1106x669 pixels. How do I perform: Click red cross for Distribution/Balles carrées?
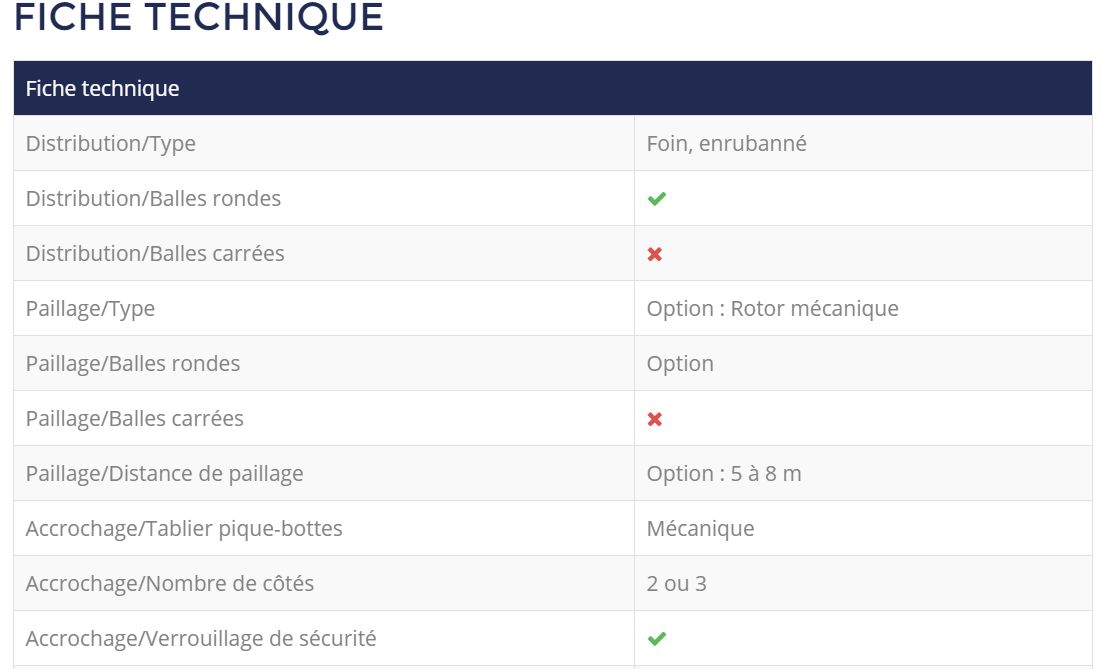coord(655,254)
